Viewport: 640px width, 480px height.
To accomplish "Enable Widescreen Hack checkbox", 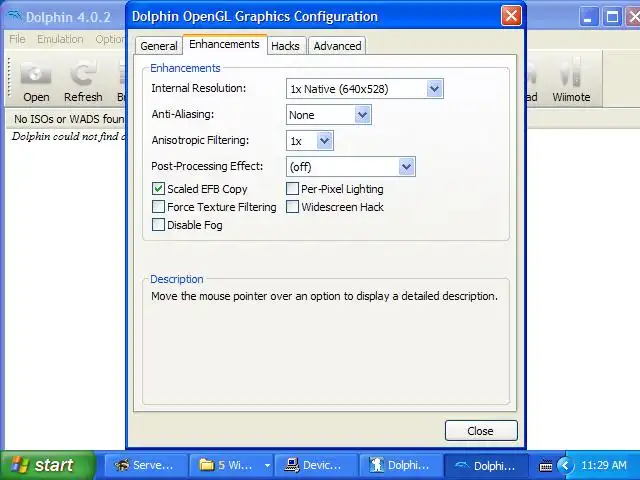I will tap(292, 207).
